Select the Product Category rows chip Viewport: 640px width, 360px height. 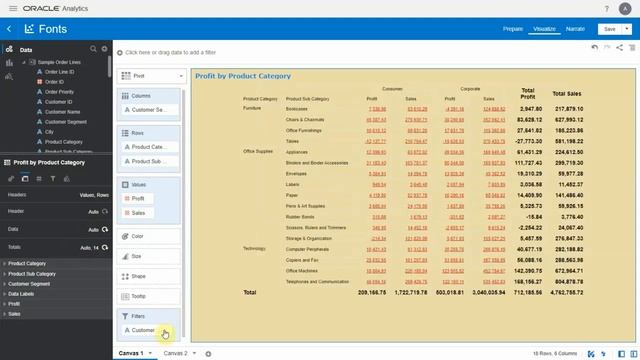(x=149, y=147)
